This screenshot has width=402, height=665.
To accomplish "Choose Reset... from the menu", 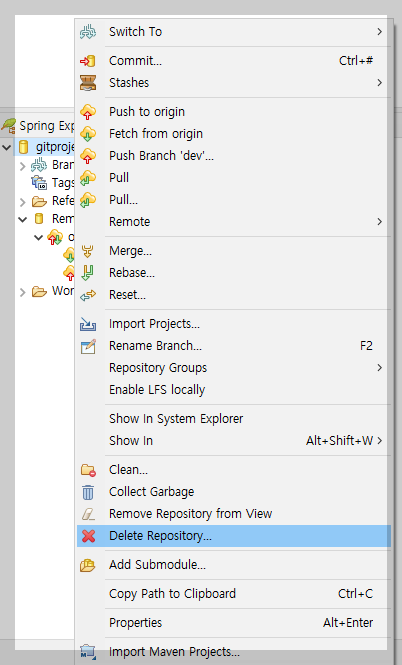I will click(x=233, y=295).
